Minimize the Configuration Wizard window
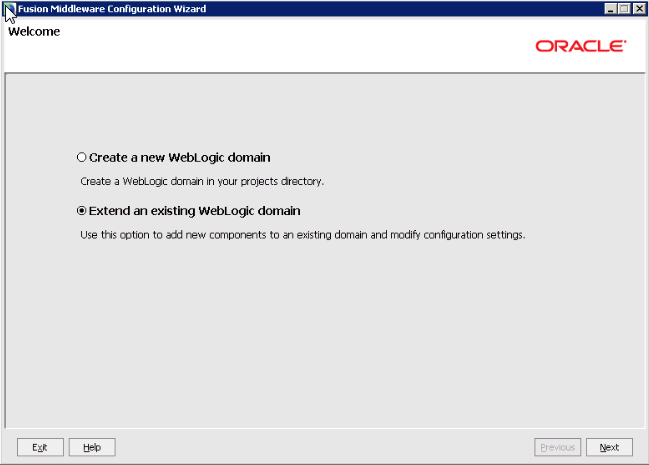The image size is (649, 465). (610, 9)
